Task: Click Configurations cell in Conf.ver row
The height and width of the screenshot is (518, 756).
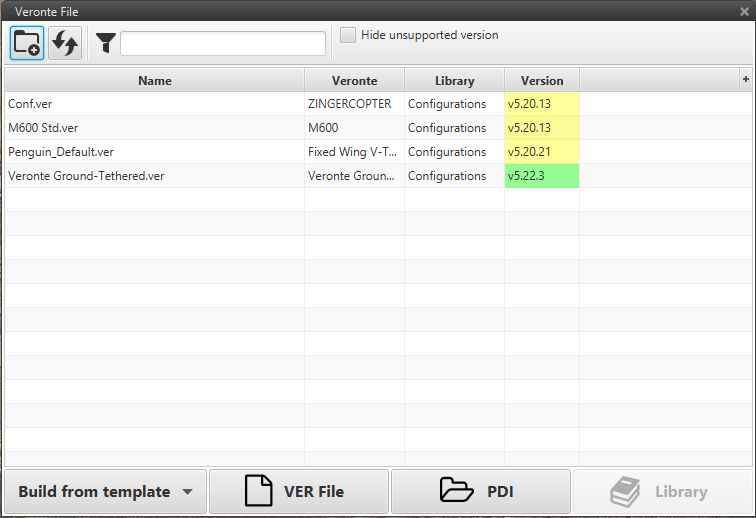Action: [x=455, y=104]
